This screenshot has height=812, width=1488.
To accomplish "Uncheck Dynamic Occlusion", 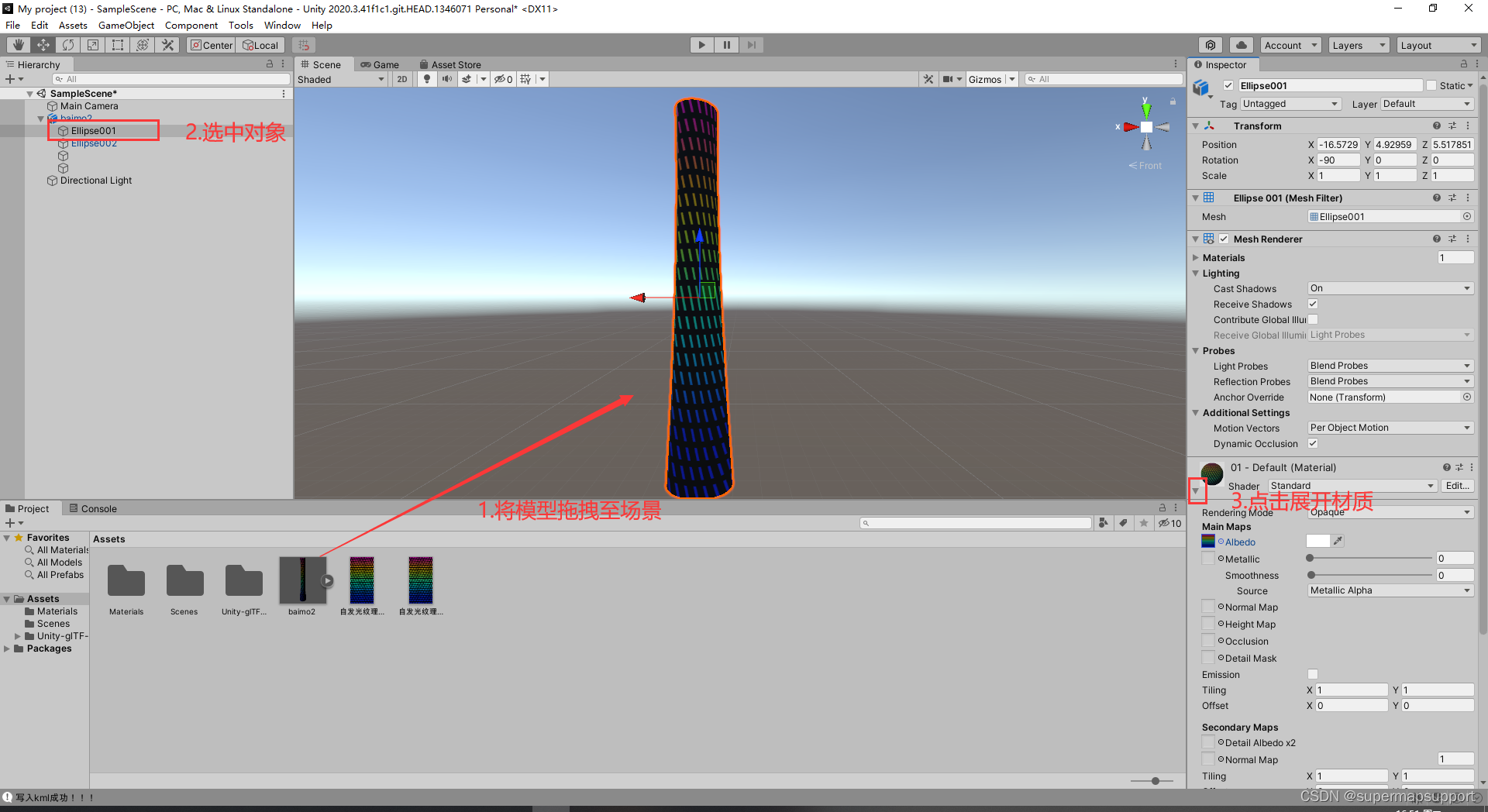I will tap(1313, 443).
